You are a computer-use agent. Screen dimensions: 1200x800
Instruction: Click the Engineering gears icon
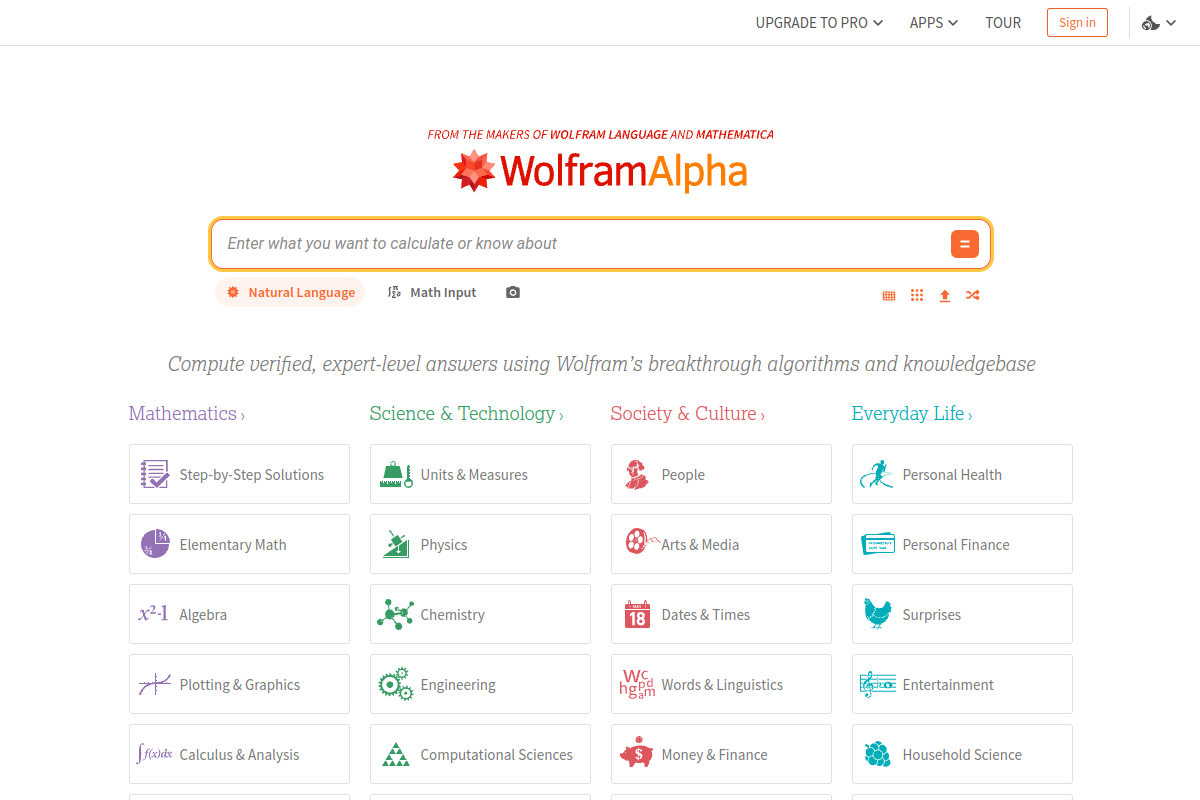click(396, 684)
